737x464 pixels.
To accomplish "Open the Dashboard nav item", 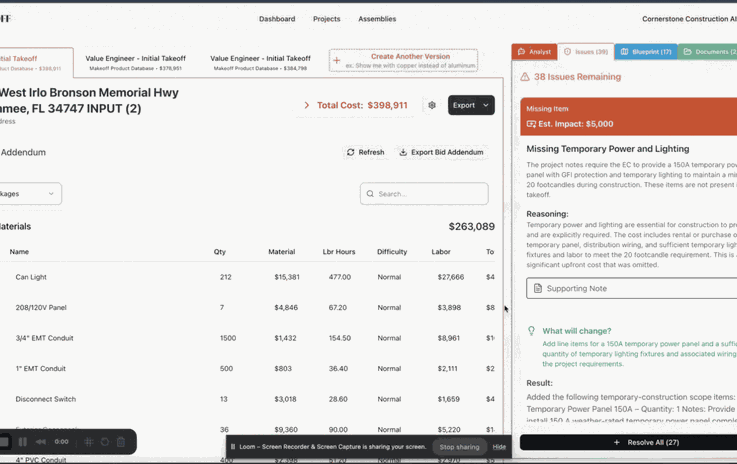I will pos(277,19).
